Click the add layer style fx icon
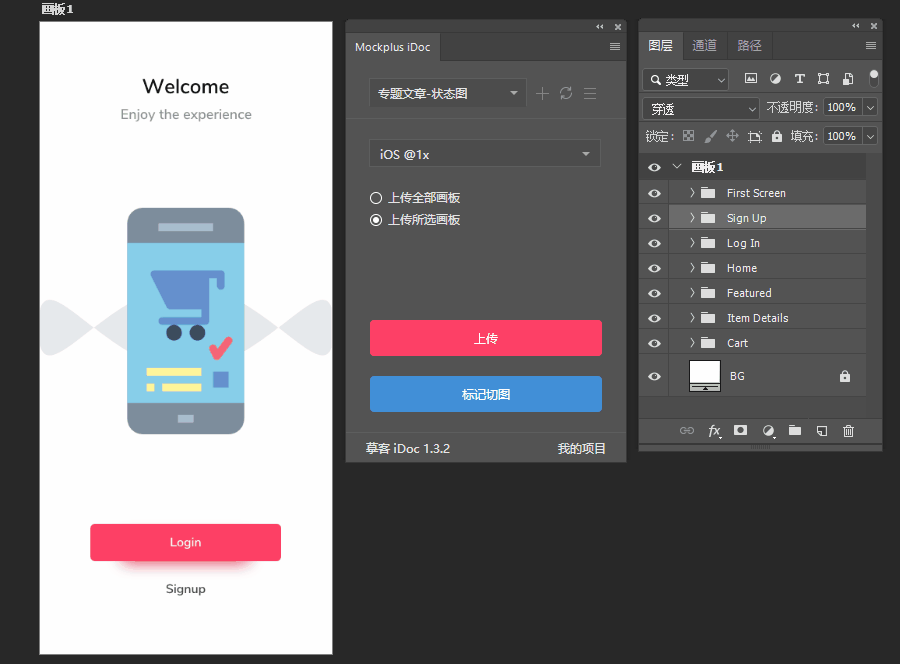The image size is (900, 664). [714, 431]
